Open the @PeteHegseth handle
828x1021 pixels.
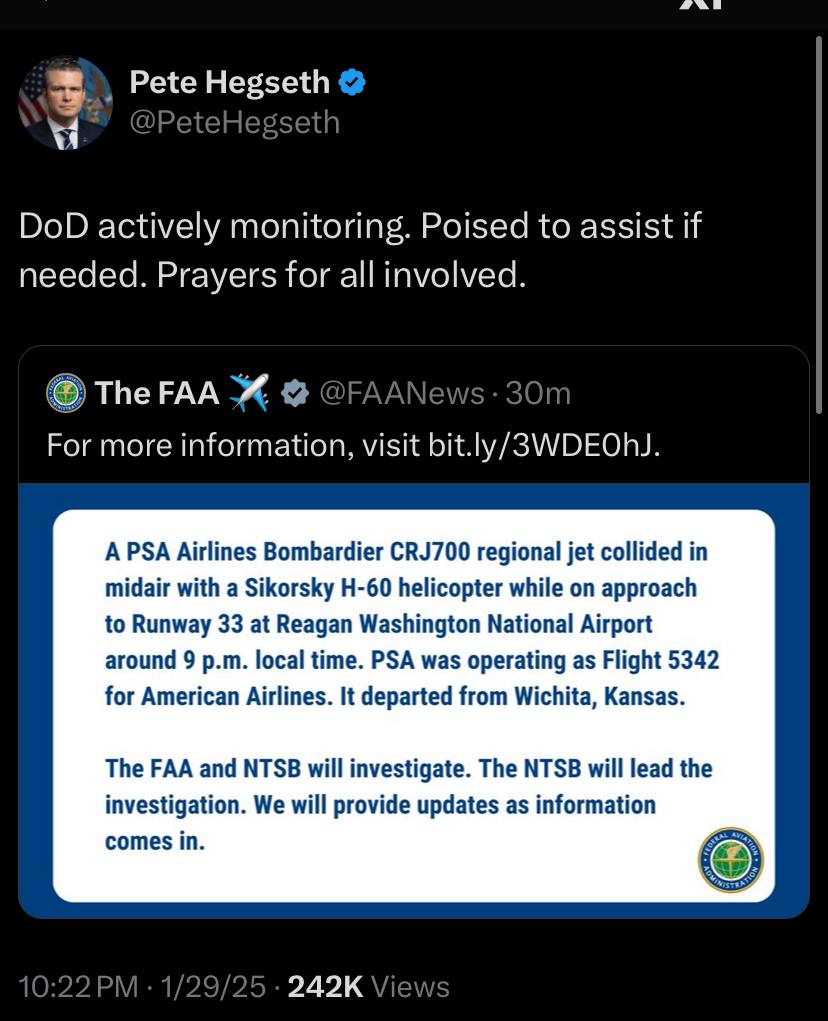coord(234,122)
